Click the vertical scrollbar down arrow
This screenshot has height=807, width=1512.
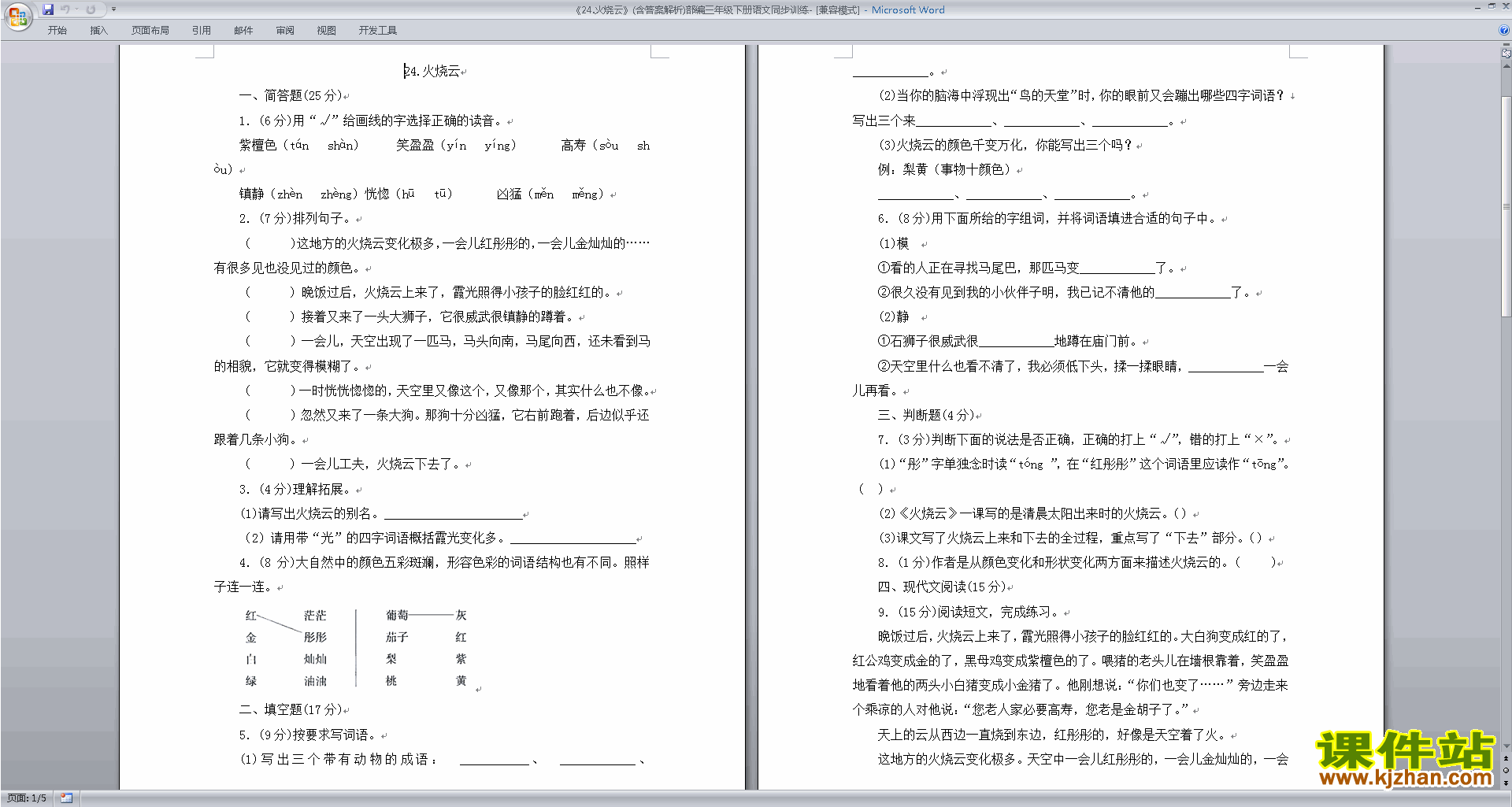1506,746
